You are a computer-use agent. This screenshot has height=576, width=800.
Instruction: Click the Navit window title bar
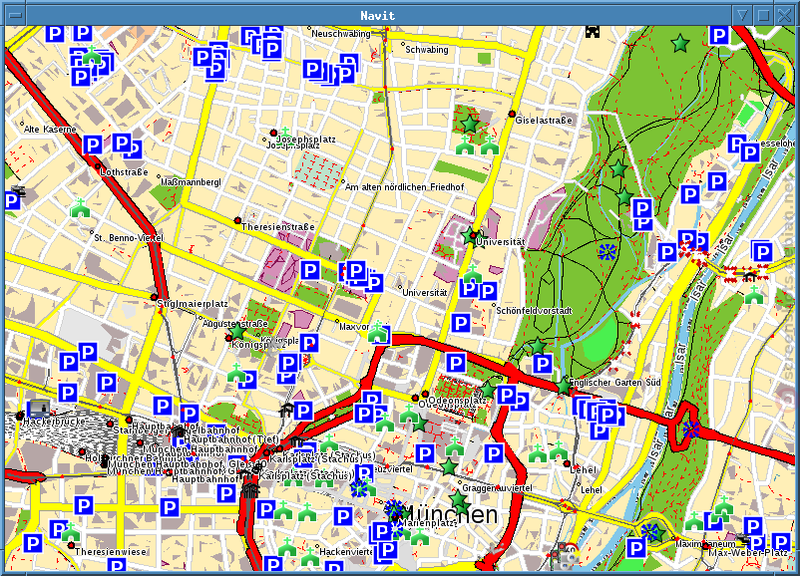tap(378, 15)
